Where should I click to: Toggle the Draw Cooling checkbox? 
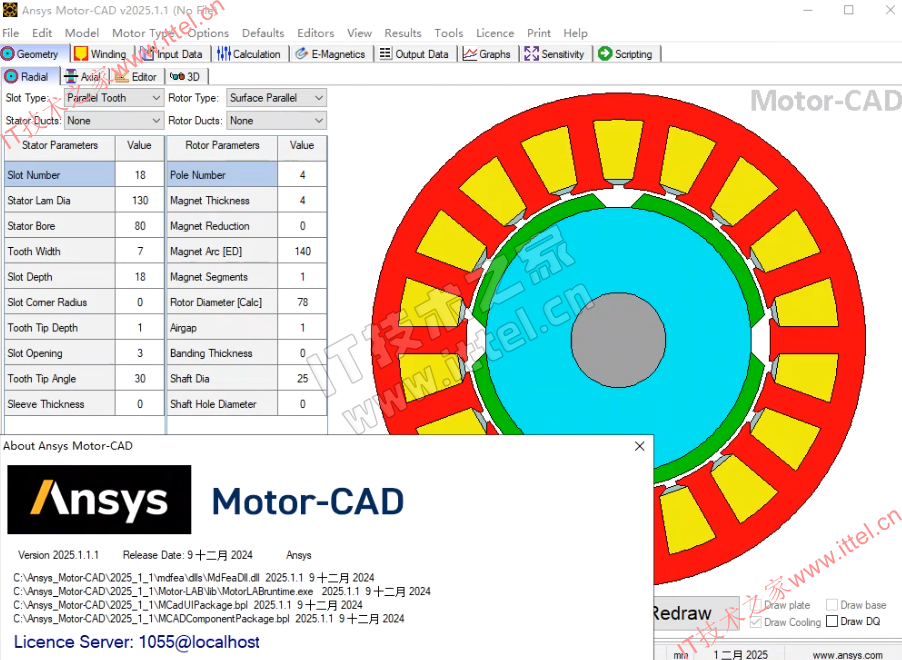click(756, 622)
